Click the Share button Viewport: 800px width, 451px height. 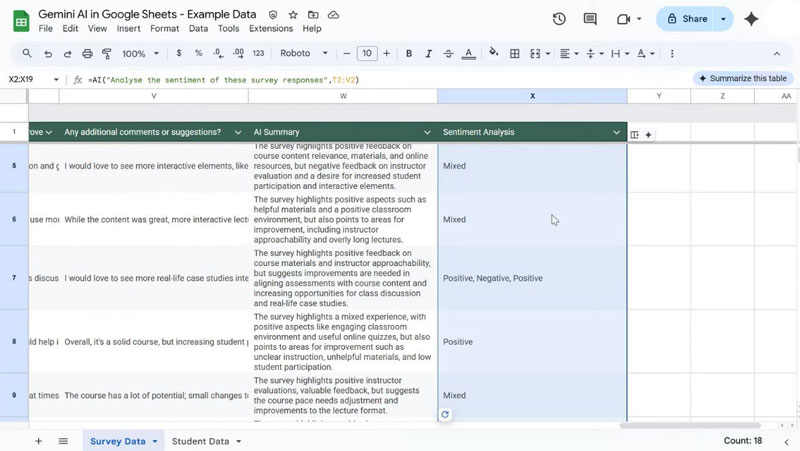click(687, 19)
